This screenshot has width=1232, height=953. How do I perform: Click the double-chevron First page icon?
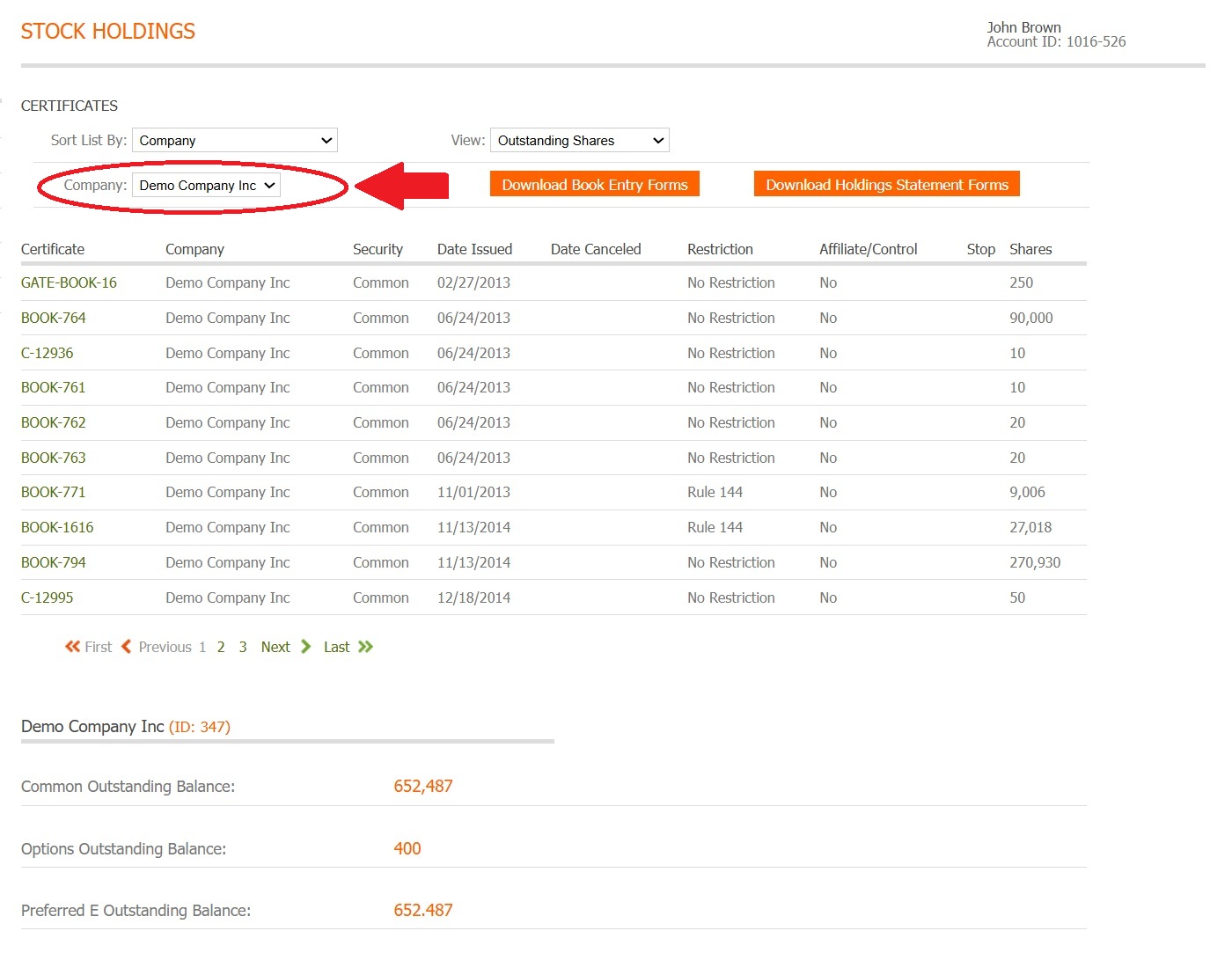[72, 647]
